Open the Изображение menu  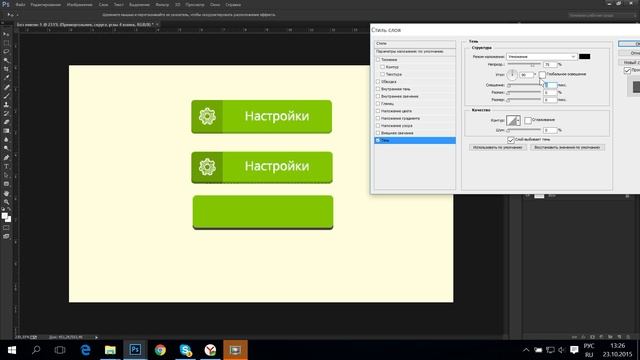(79, 5)
